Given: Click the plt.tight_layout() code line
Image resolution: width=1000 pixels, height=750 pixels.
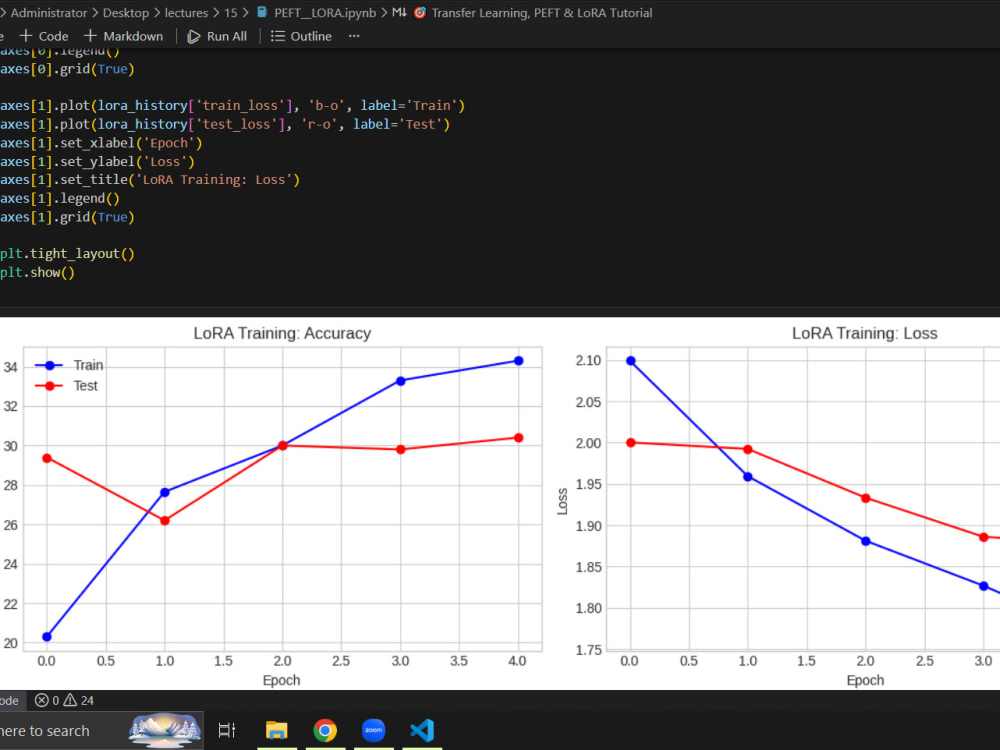Looking at the screenshot, I should [68, 254].
